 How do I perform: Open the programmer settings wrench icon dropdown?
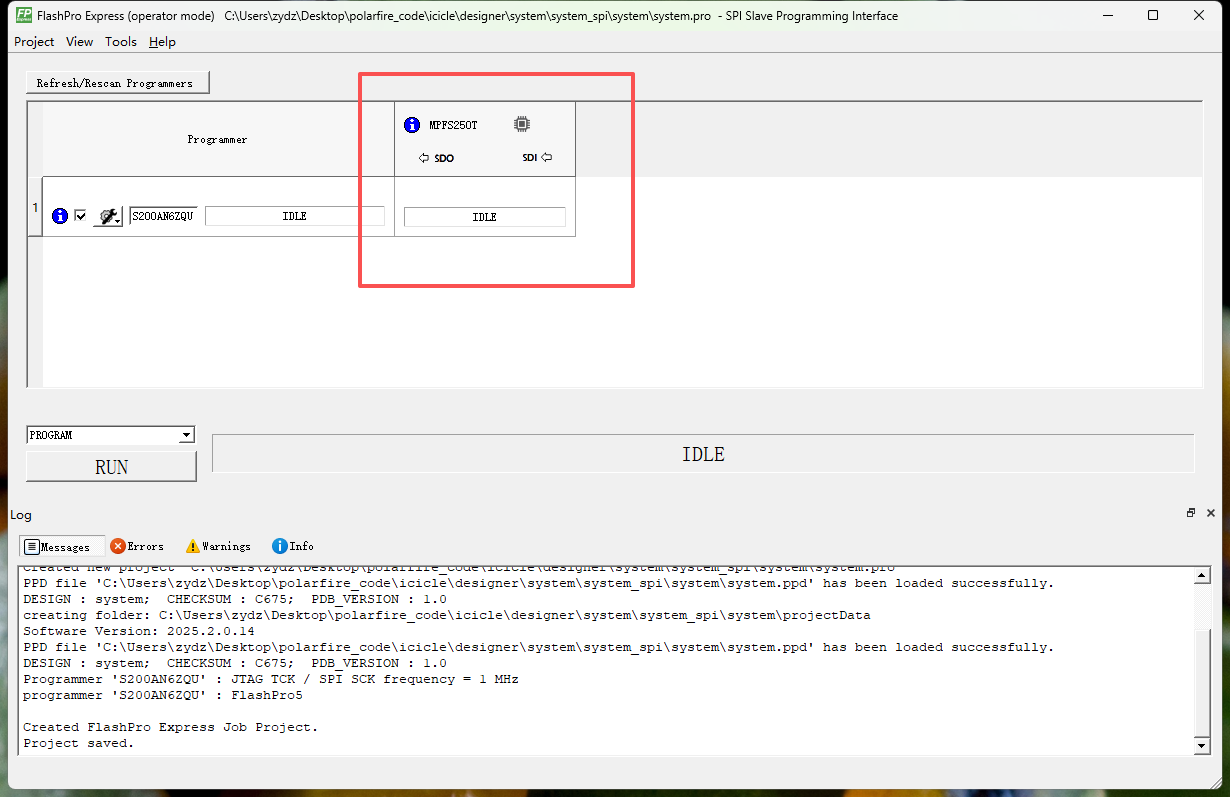click(x=108, y=216)
